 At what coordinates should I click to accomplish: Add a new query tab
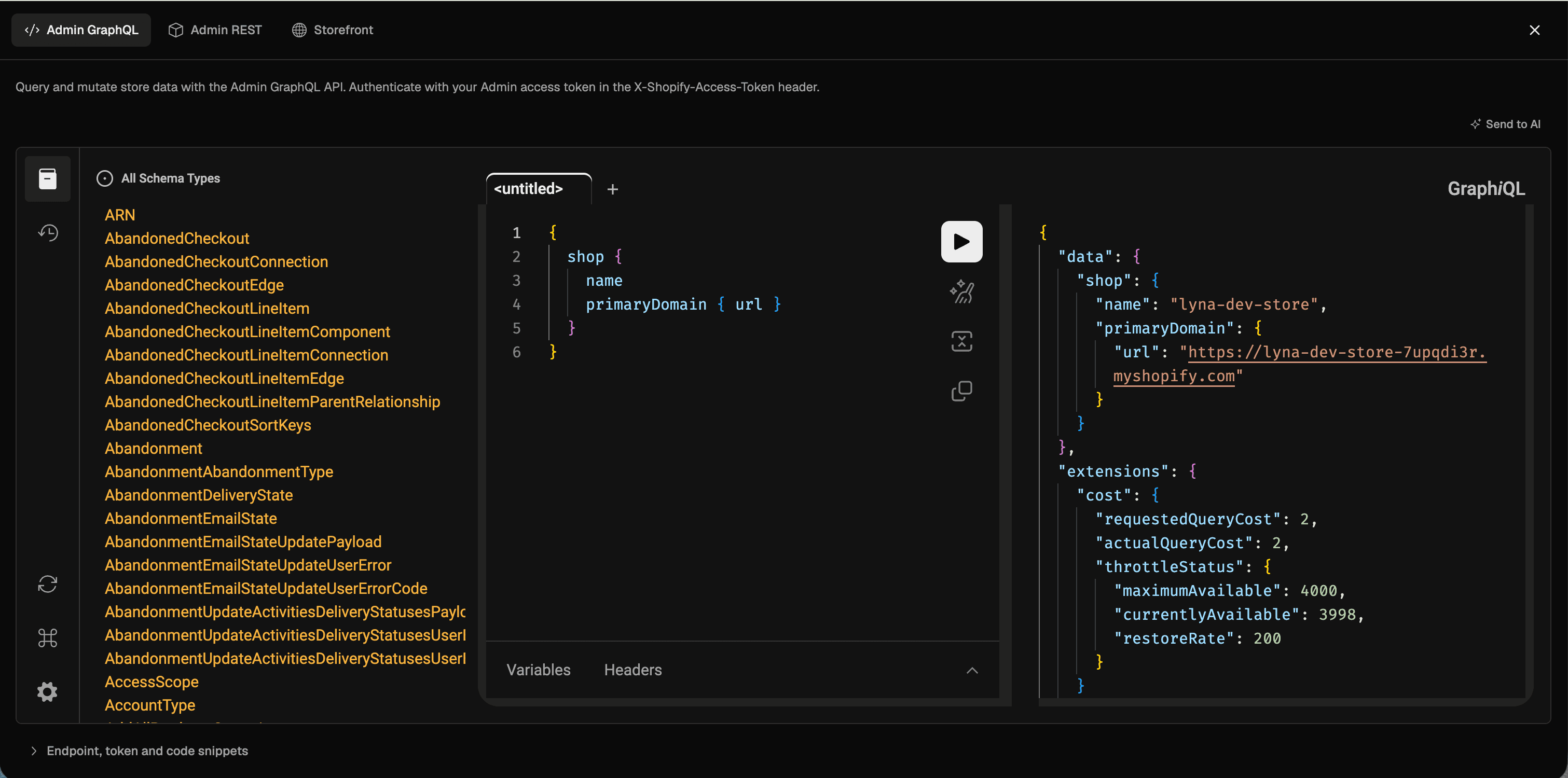612,190
